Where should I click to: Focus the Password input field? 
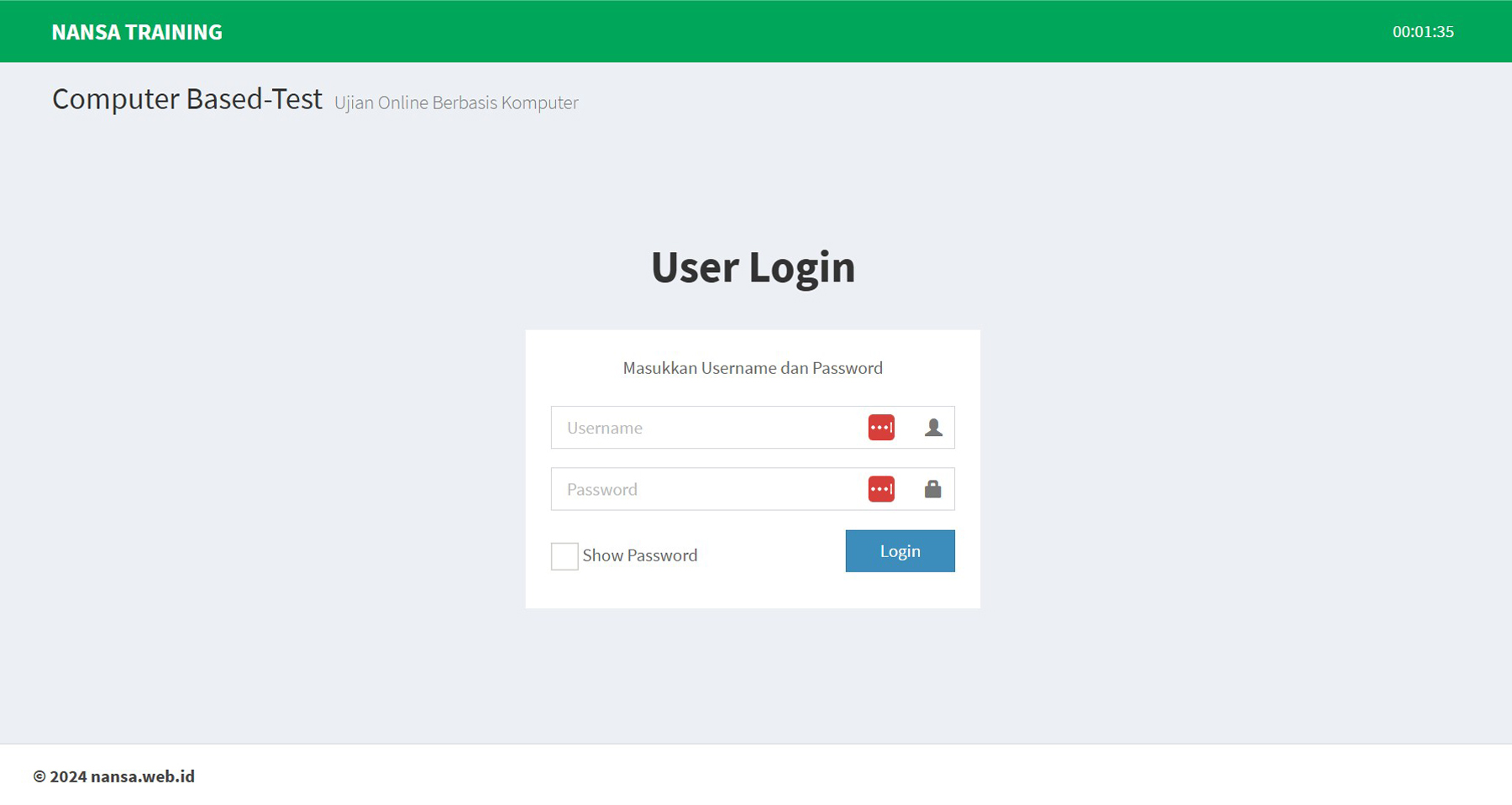706,489
